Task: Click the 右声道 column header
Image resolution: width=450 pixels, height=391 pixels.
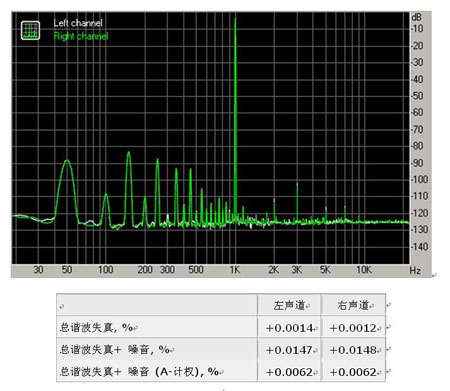Action: pos(353,305)
